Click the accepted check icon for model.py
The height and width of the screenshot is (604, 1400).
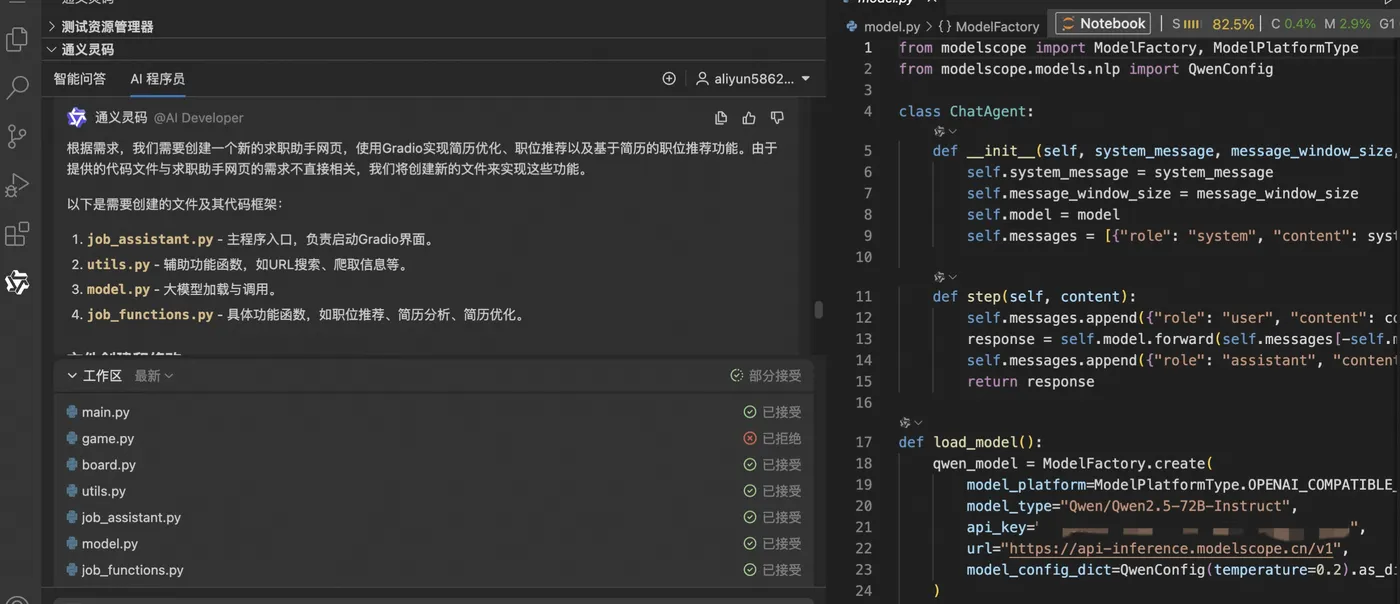click(x=750, y=544)
